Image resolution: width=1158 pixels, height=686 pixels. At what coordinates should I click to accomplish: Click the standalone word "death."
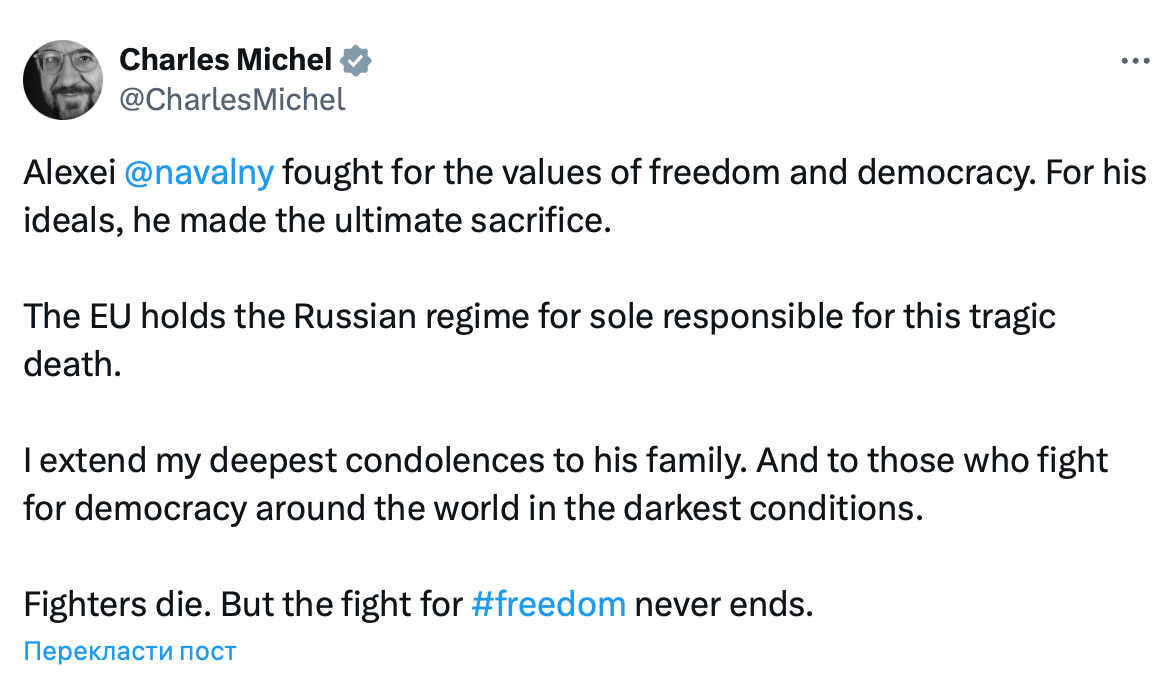tap(72, 363)
